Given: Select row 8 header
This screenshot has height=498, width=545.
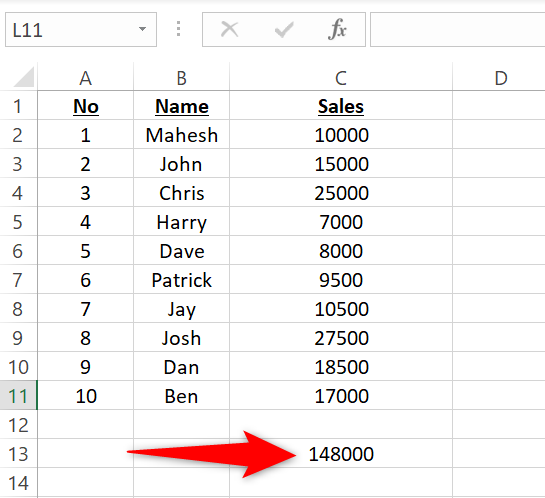Looking at the screenshot, I should pos(18,308).
